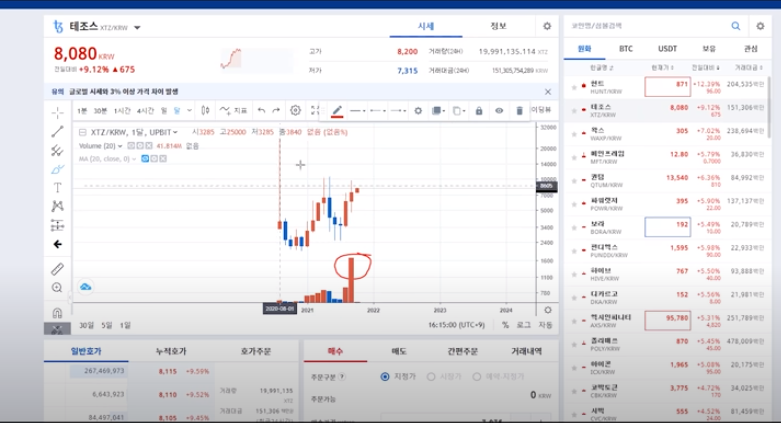
Task: Redo the chart action
Action: point(276,110)
